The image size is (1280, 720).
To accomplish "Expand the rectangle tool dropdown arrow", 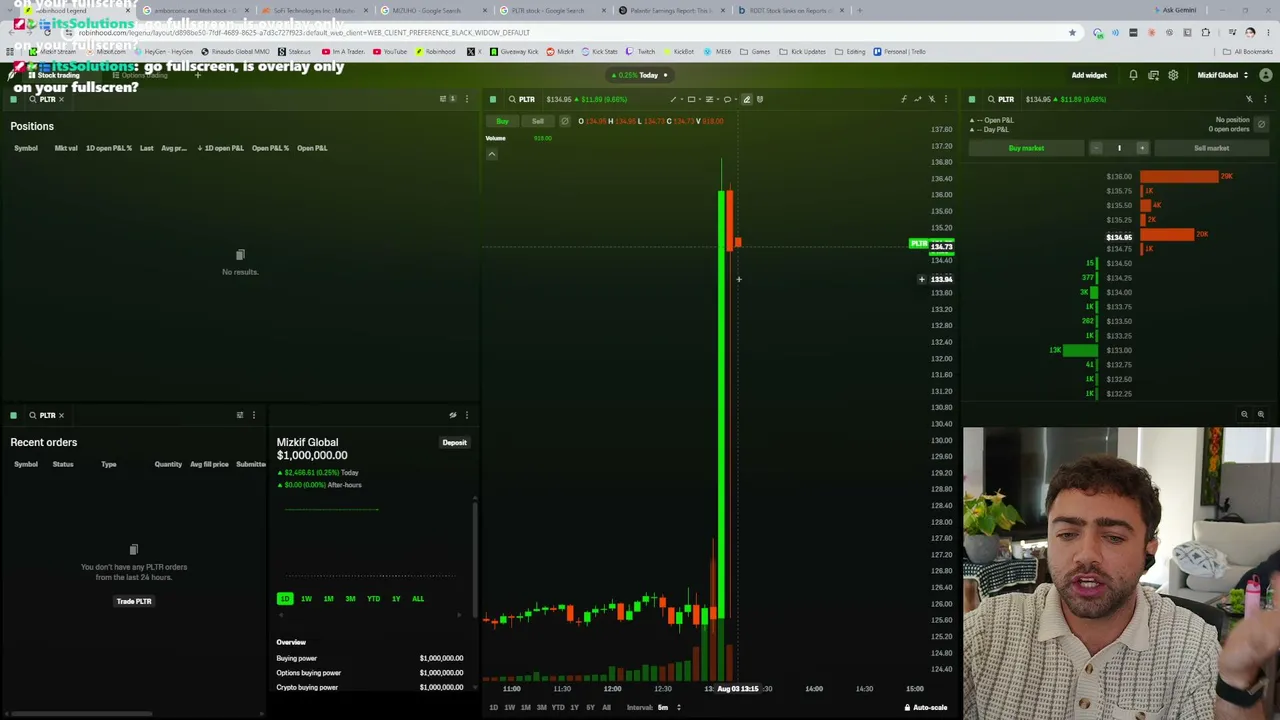I will (699, 99).
